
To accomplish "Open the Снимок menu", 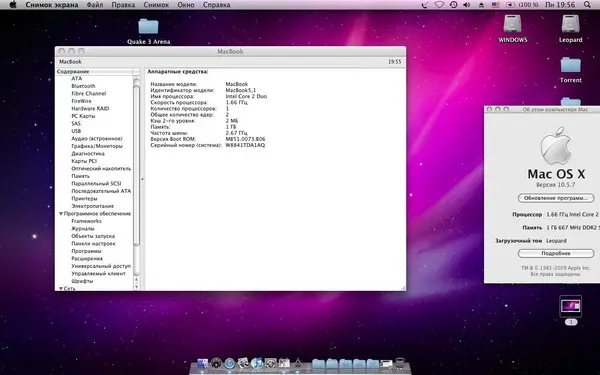I will (156, 5).
